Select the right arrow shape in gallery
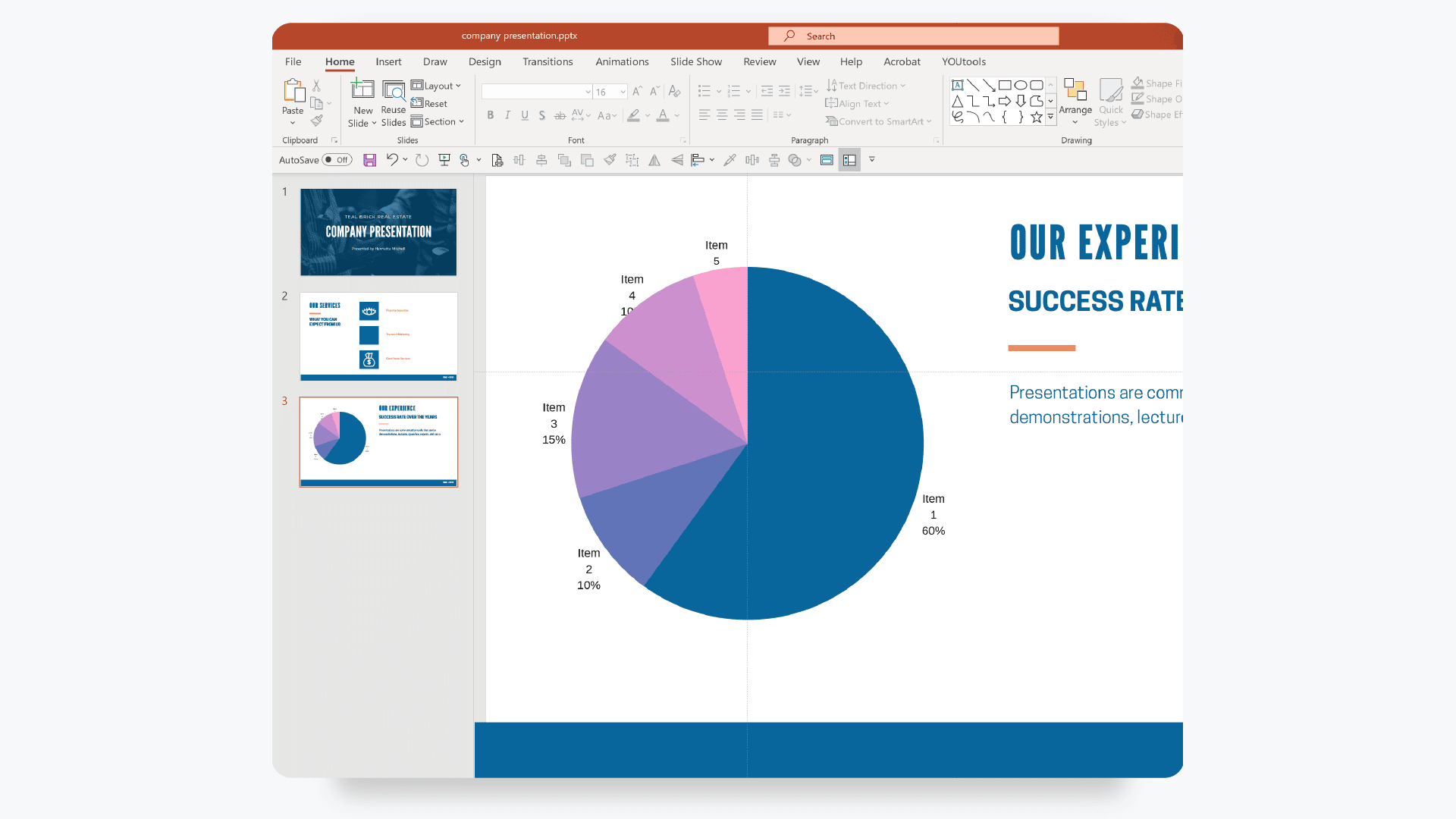 [1005, 101]
